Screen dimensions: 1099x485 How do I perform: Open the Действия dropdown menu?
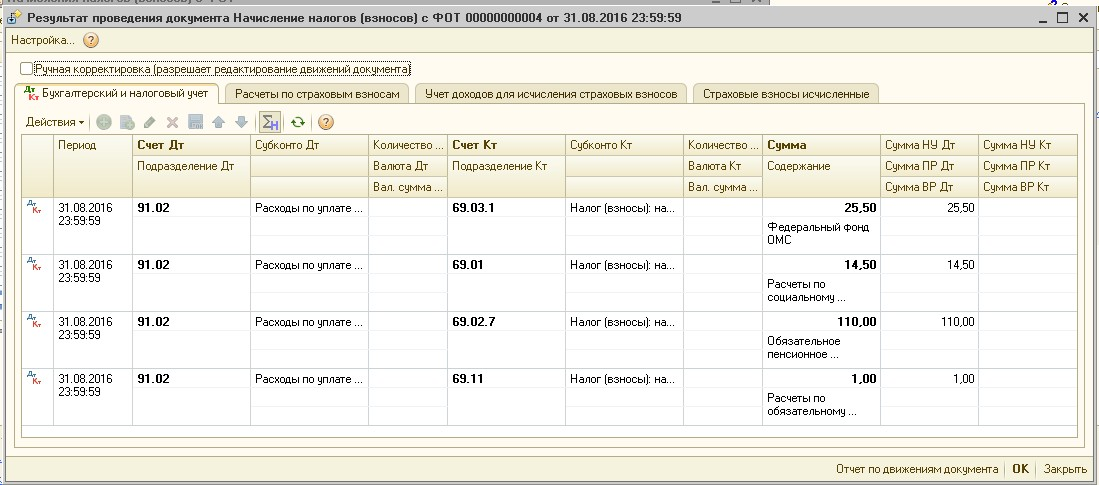pos(55,122)
